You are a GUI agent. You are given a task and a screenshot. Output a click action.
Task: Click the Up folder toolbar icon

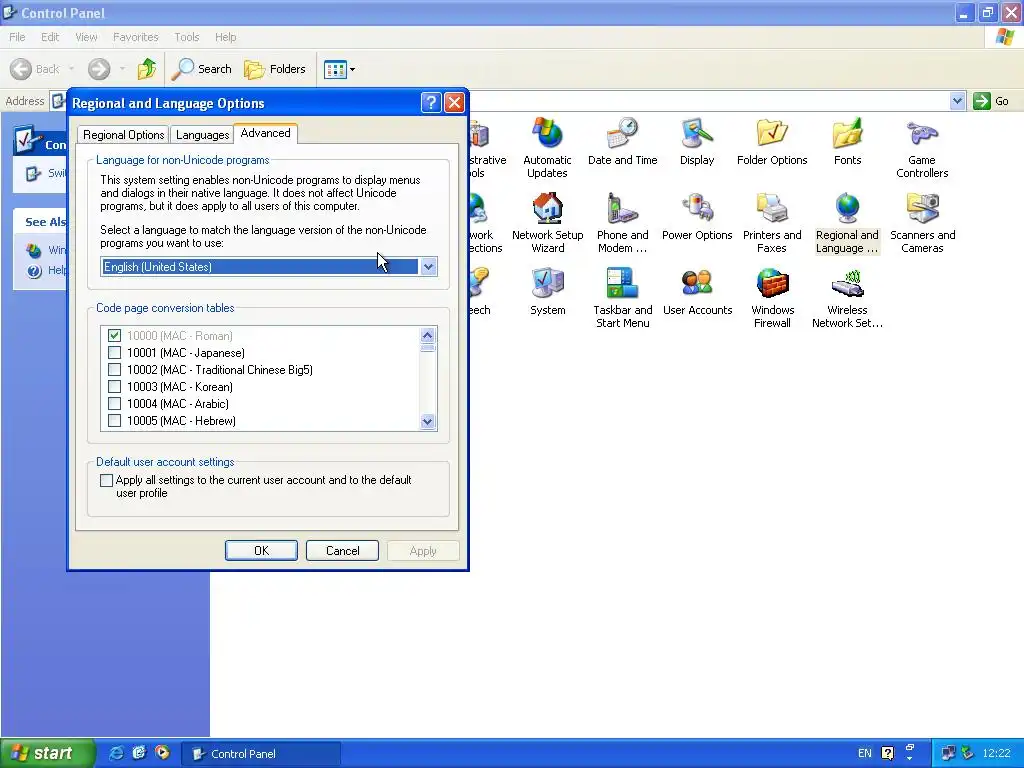tap(146, 69)
